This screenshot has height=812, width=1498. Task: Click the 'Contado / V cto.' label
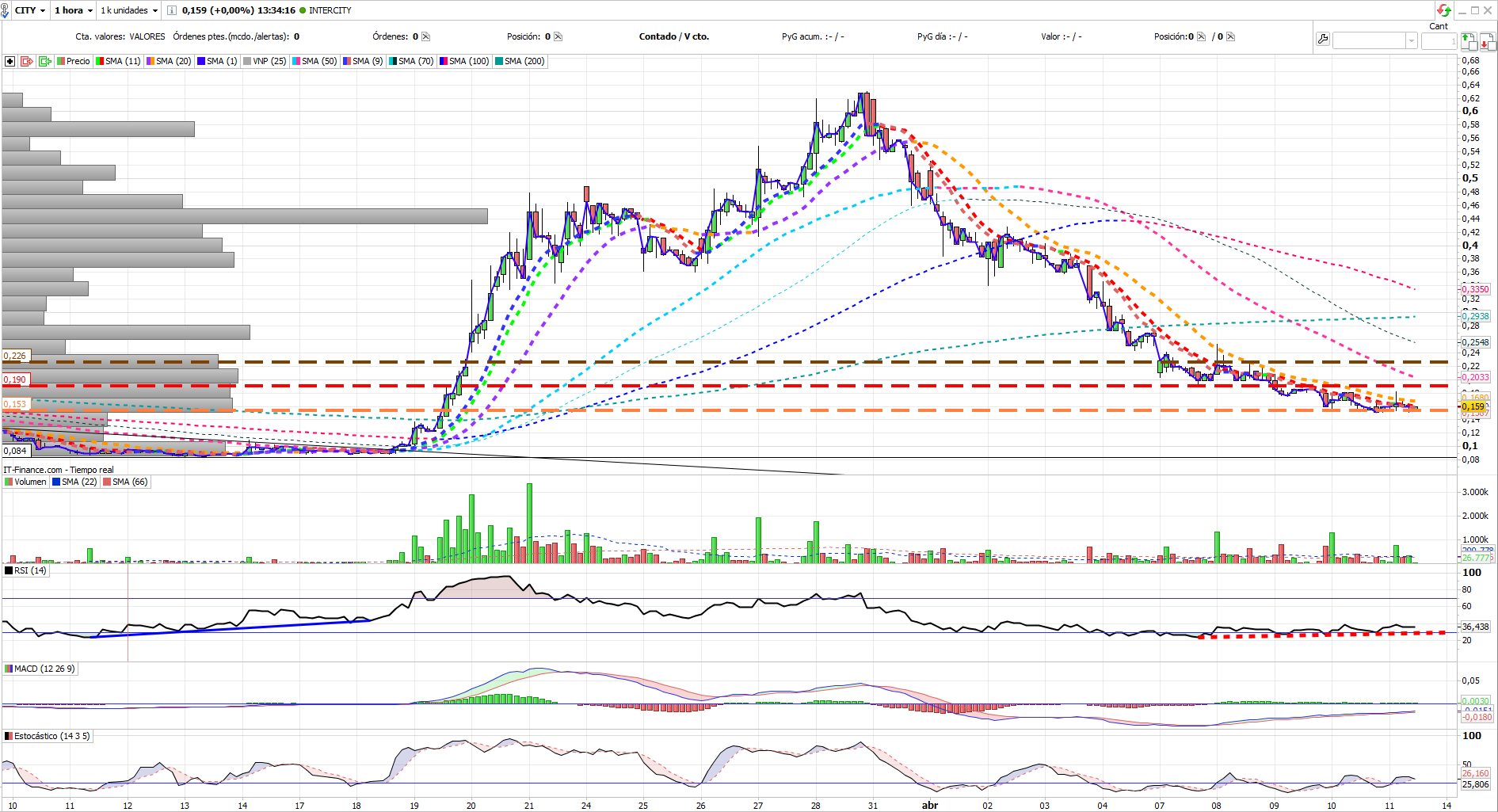point(674,36)
